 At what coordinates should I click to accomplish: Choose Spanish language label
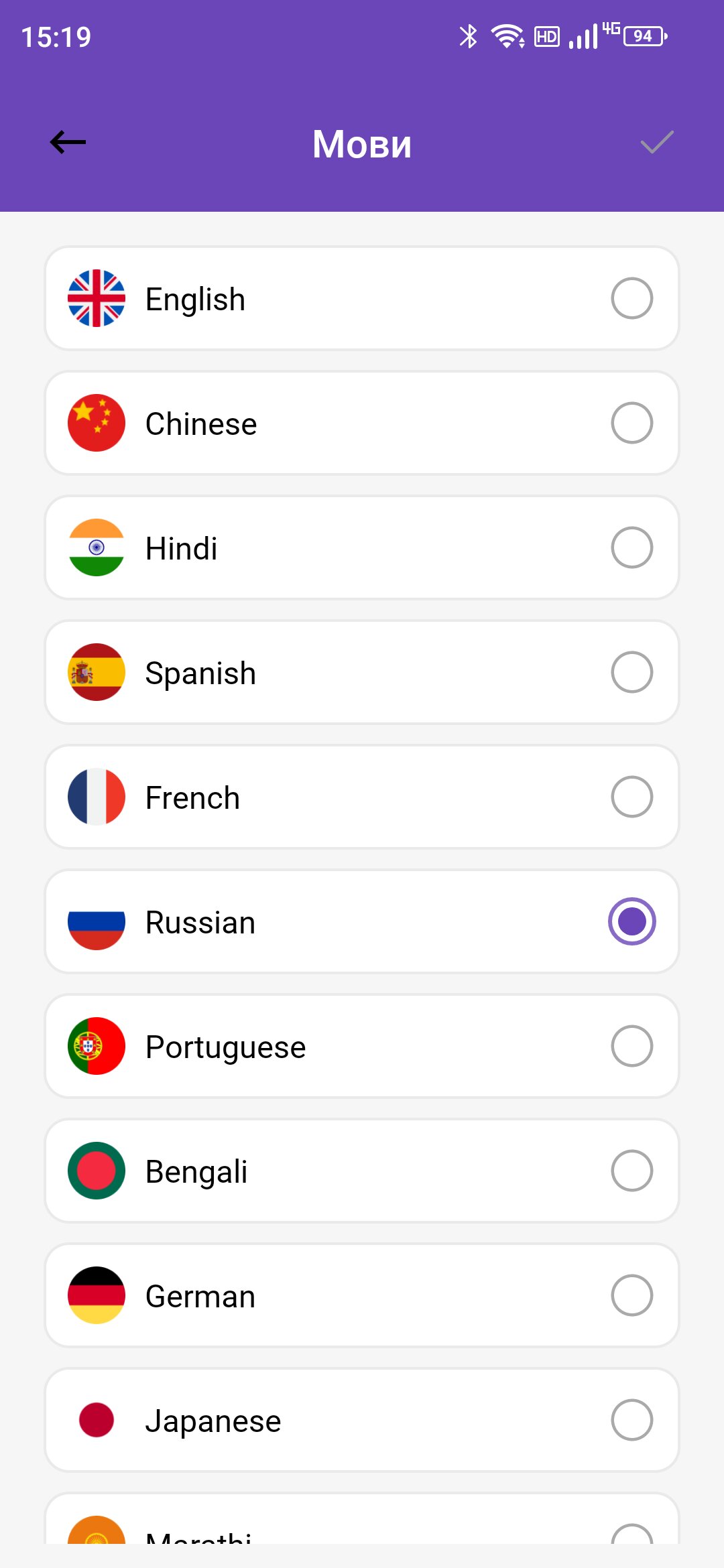tap(200, 673)
